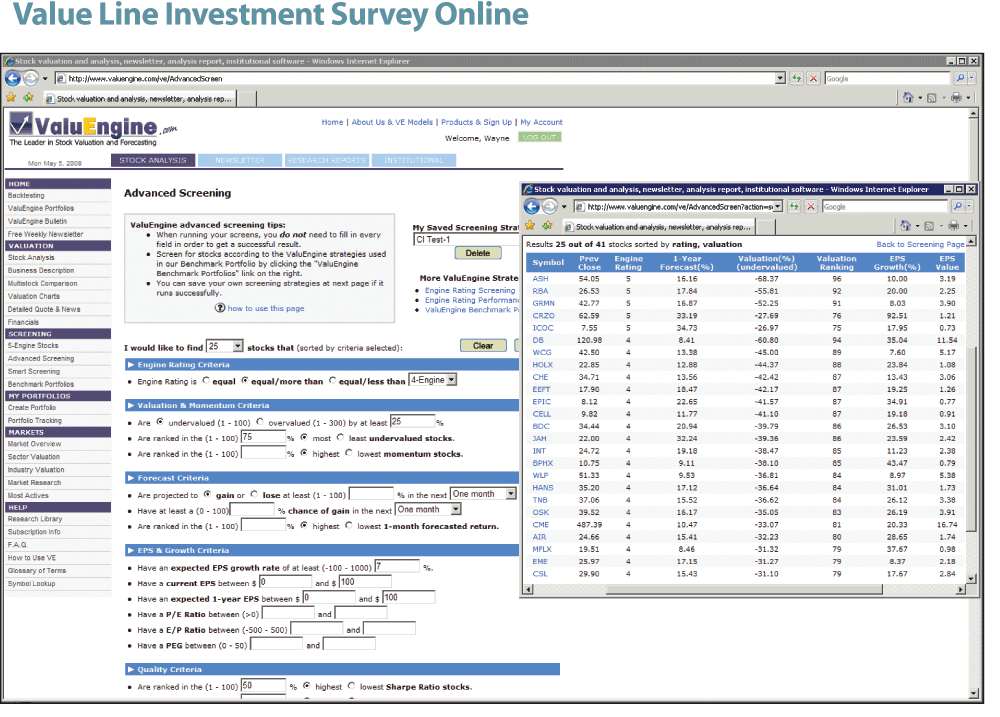Click the 'undervalued by at least' field containing 25
This screenshot has width=1000, height=717.
[412, 421]
